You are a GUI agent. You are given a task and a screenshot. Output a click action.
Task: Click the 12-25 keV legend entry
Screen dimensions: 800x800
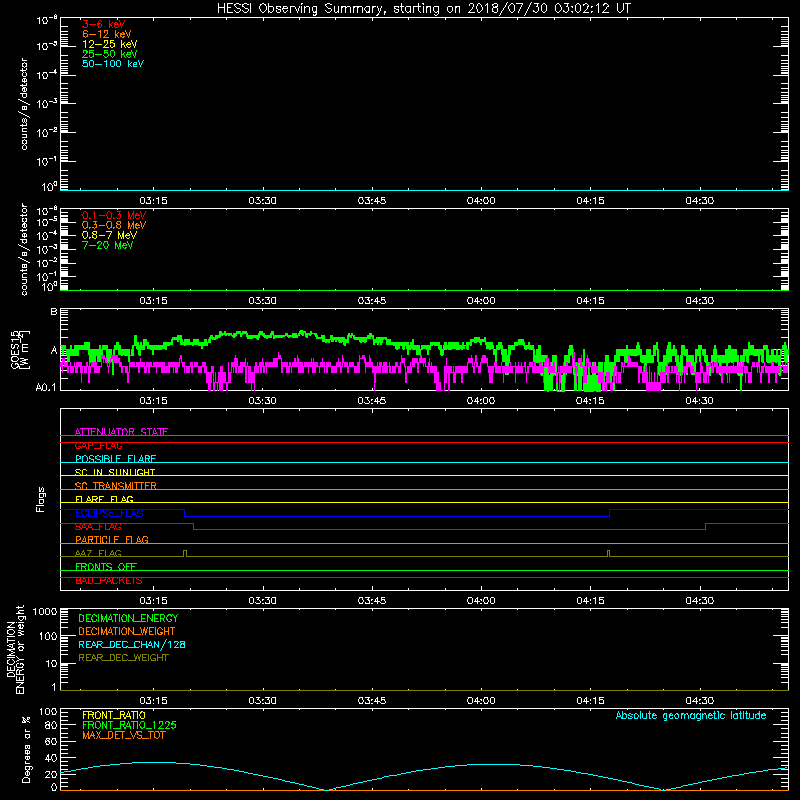[110, 44]
